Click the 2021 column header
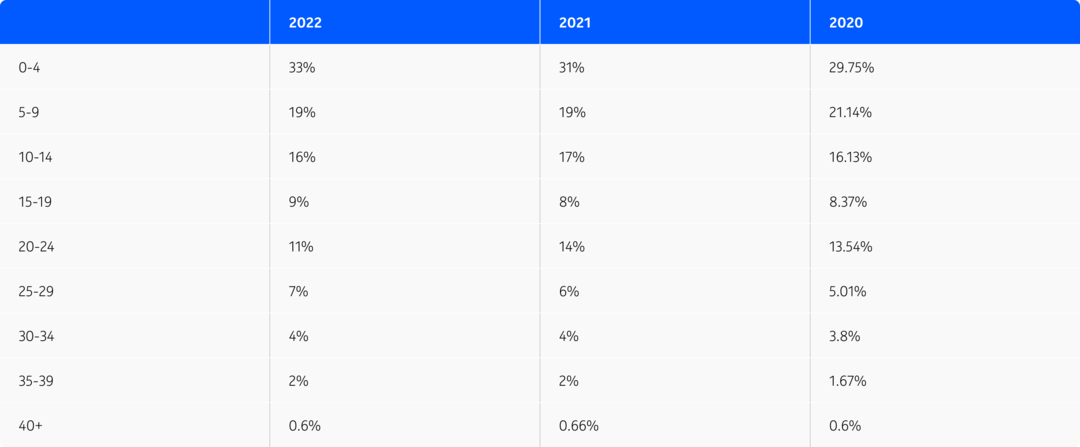The height and width of the screenshot is (447, 1080). pos(575,23)
